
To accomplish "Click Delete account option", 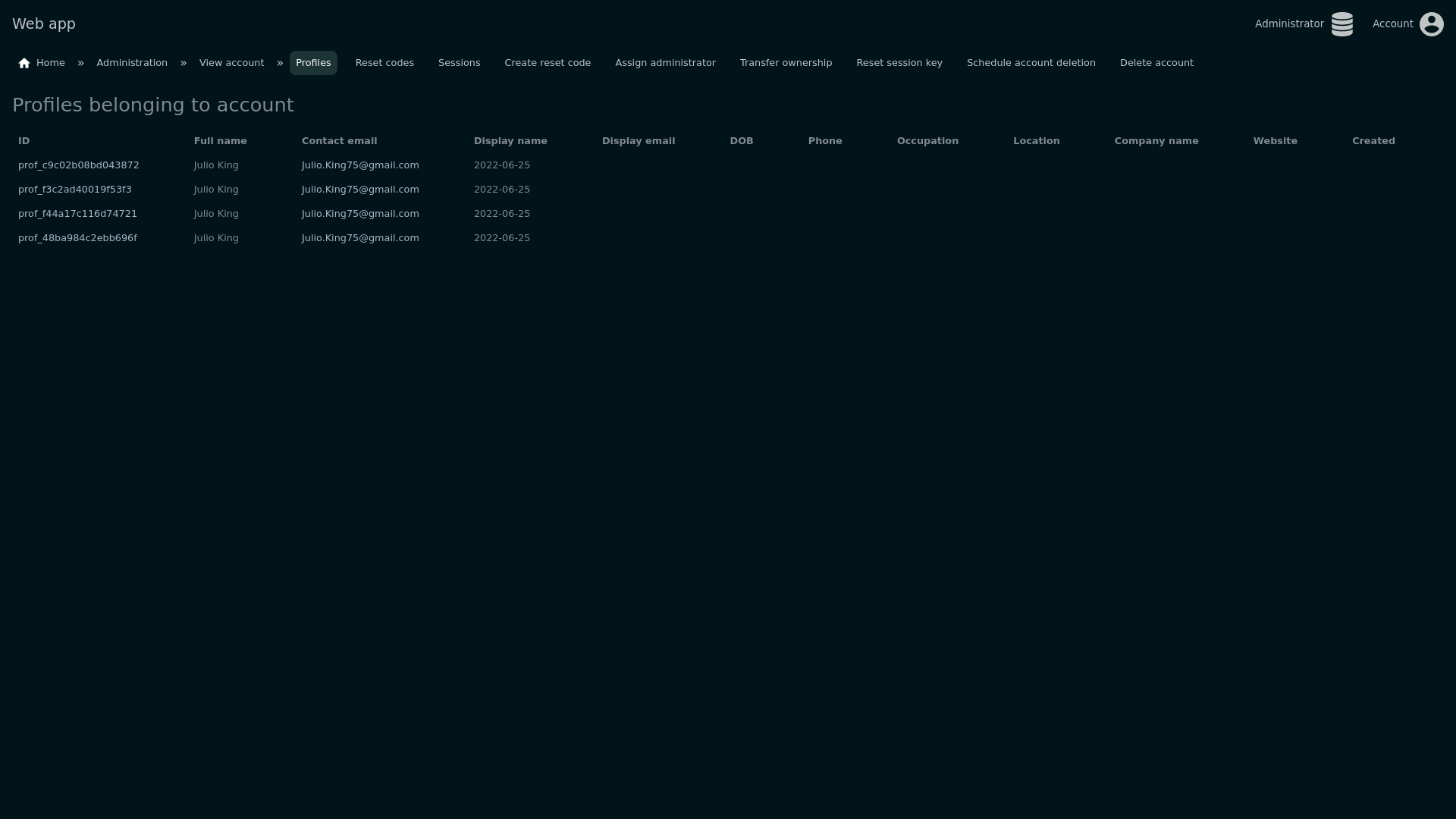I will pos(1156,63).
